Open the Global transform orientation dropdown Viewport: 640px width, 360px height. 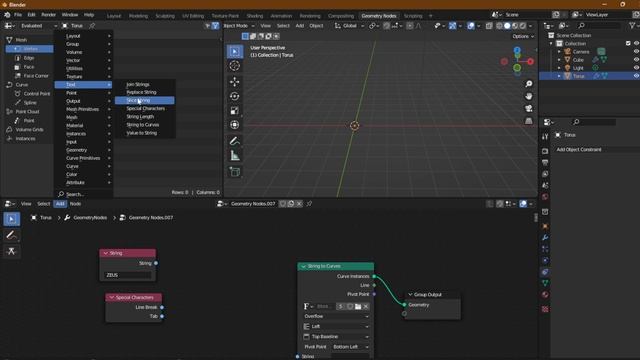tap(349, 26)
